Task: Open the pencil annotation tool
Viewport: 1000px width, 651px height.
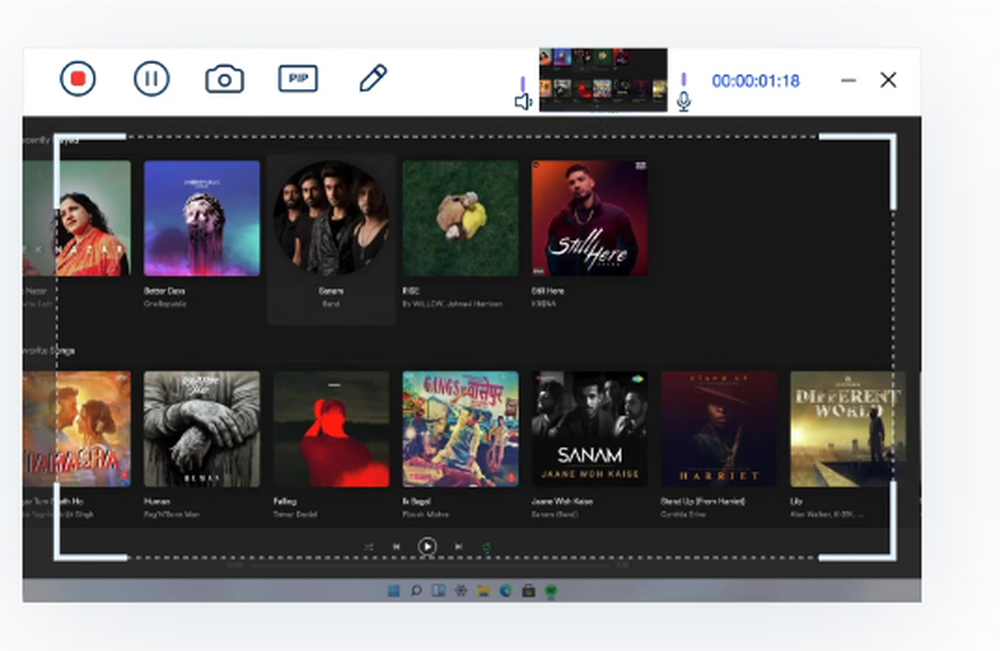Action: (372, 78)
